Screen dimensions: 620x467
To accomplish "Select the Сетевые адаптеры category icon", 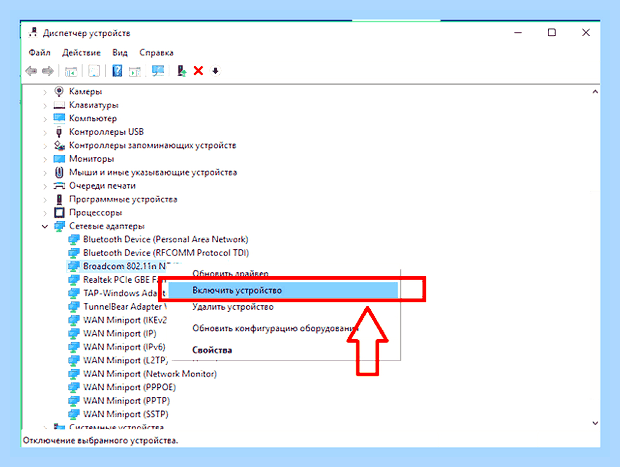I will pos(59,226).
